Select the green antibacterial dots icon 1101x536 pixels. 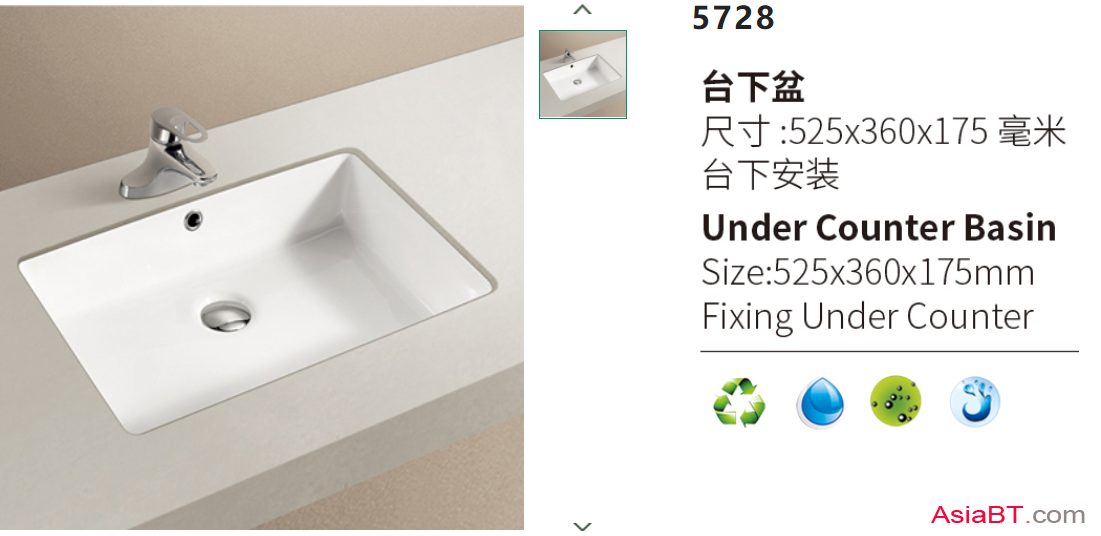click(x=896, y=402)
